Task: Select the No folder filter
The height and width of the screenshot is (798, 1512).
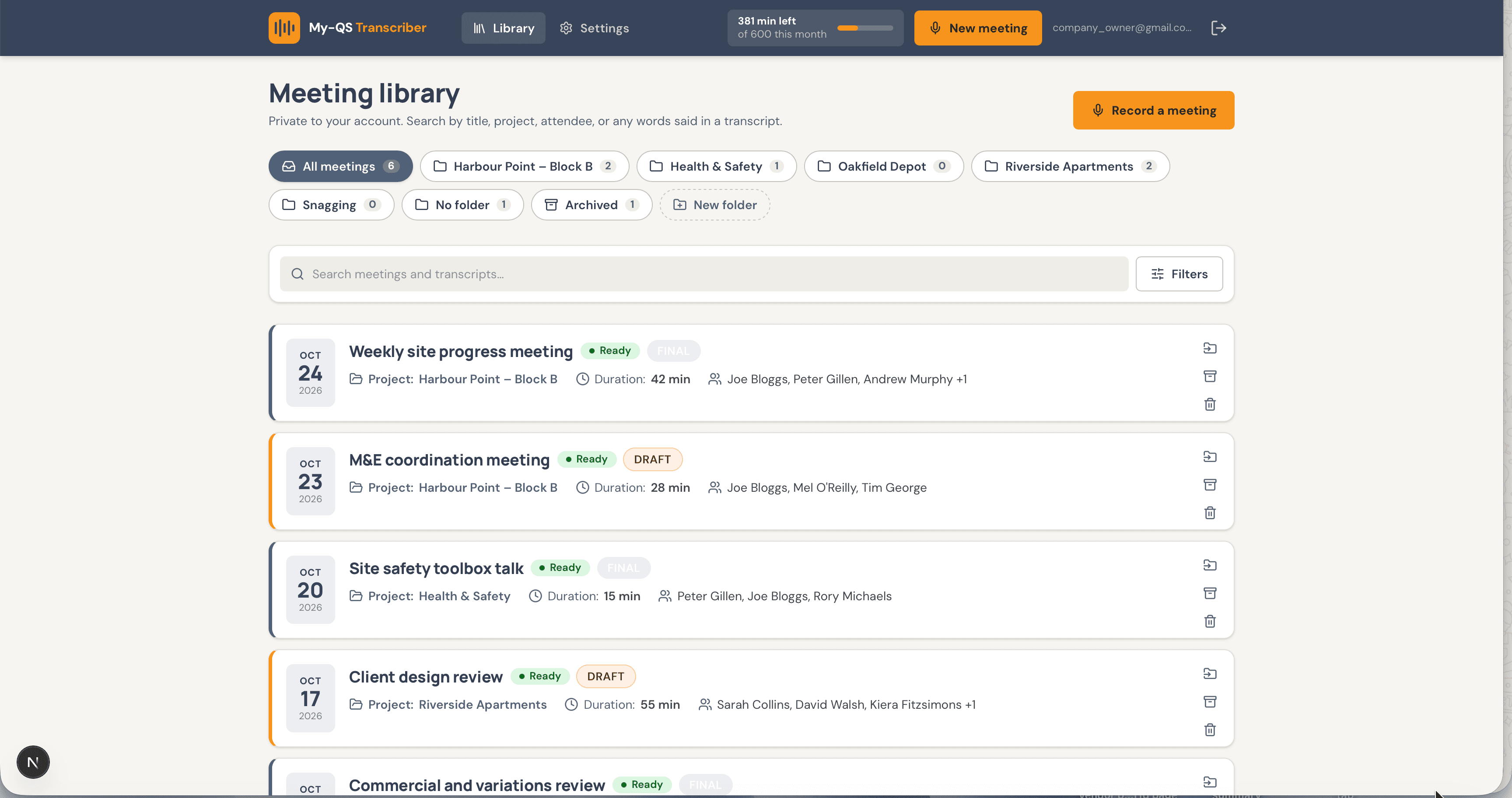Action: 462,205
